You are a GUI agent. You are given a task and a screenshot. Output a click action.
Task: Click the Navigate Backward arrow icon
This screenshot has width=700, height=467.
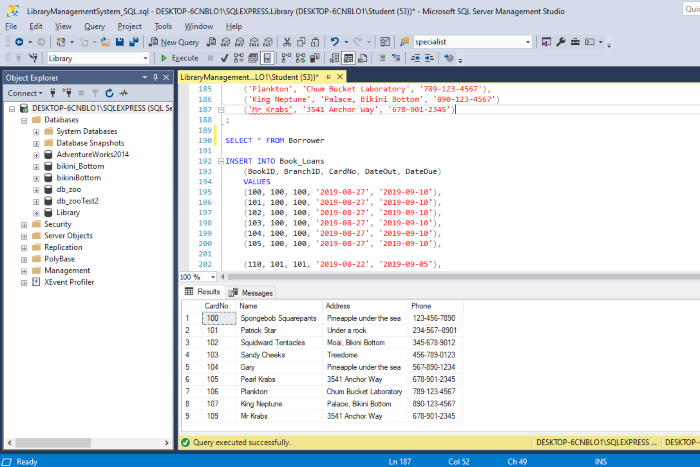coord(19,42)
